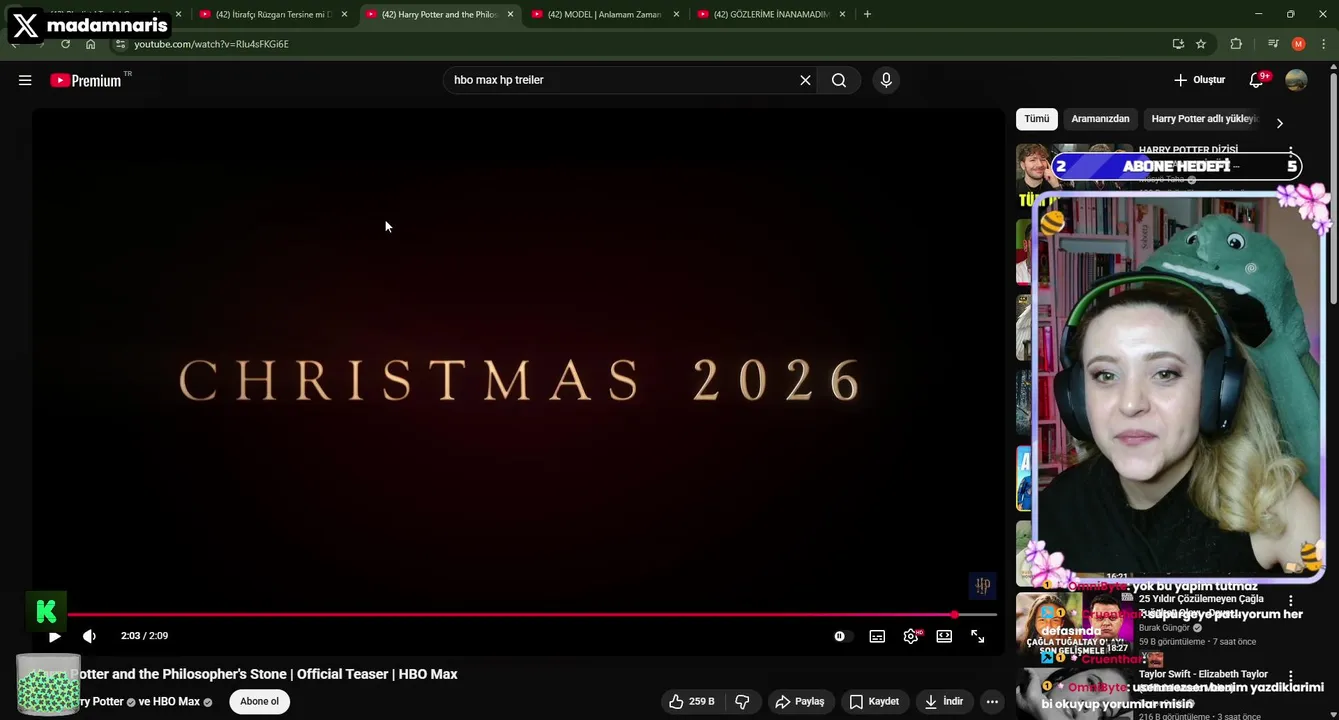Close the MODEL Anlamam Zaman browser tab
1339x720 pixels.
tap(676, 14)
